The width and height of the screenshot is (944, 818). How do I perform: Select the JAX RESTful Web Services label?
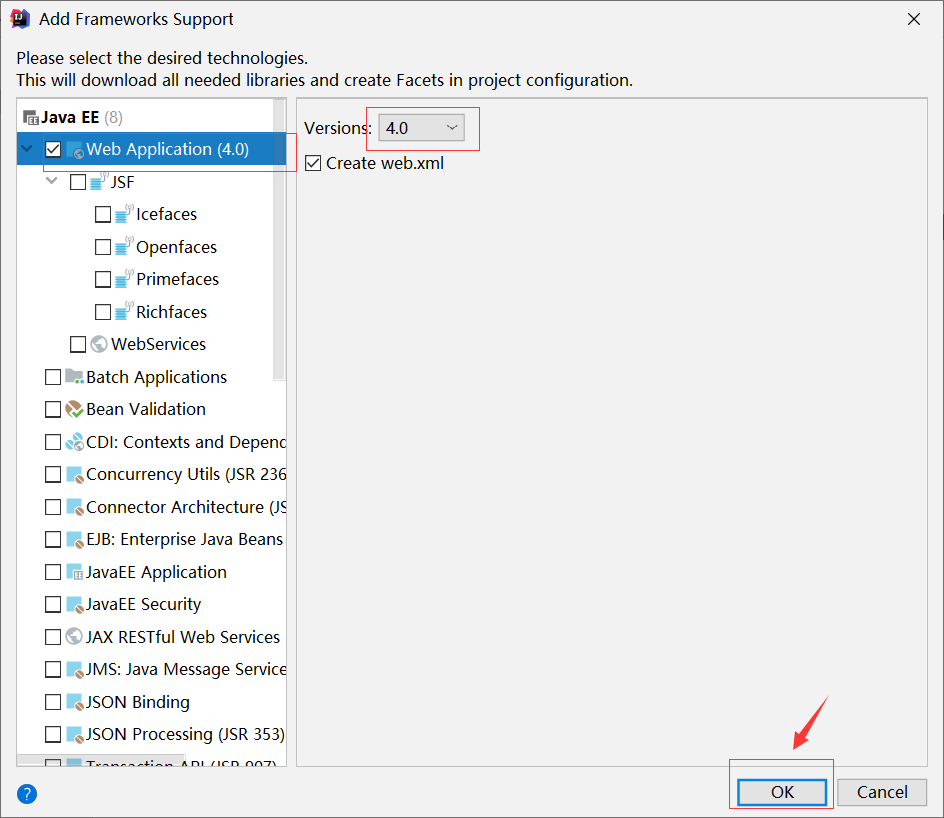(183, 637)
